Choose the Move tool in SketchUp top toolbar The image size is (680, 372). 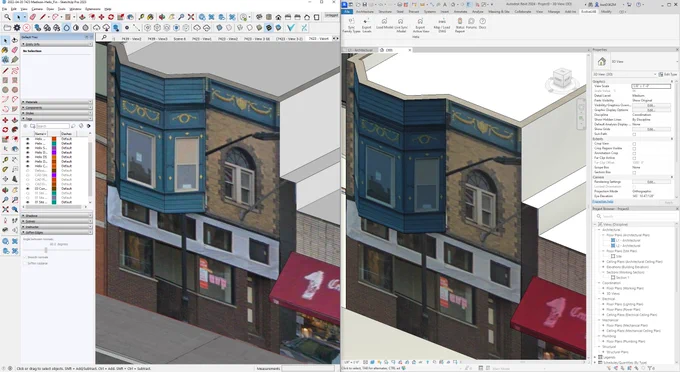pos(101,17)
